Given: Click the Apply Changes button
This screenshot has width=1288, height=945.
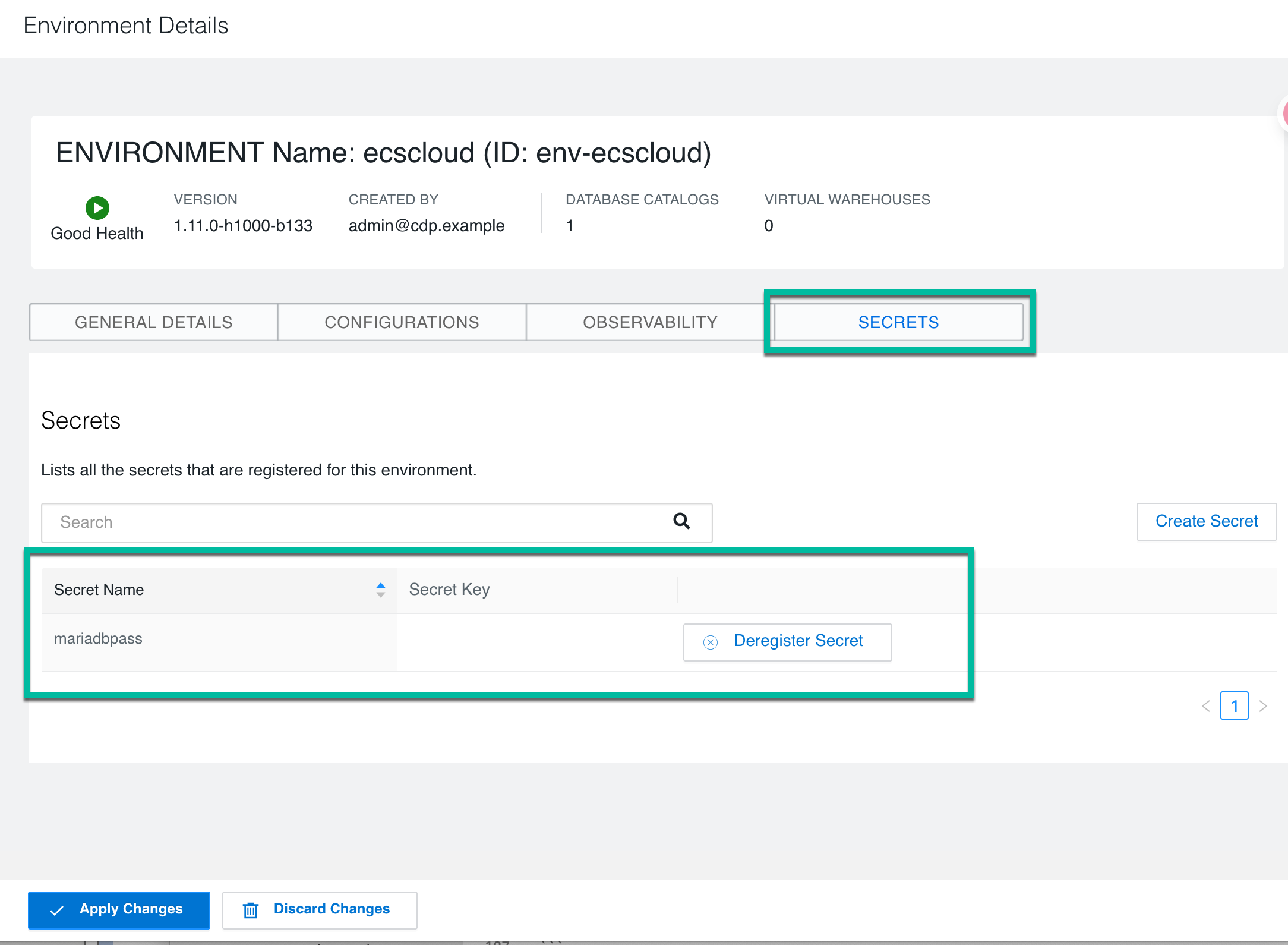Looking at the screenshot, I should tap(119, 910).
